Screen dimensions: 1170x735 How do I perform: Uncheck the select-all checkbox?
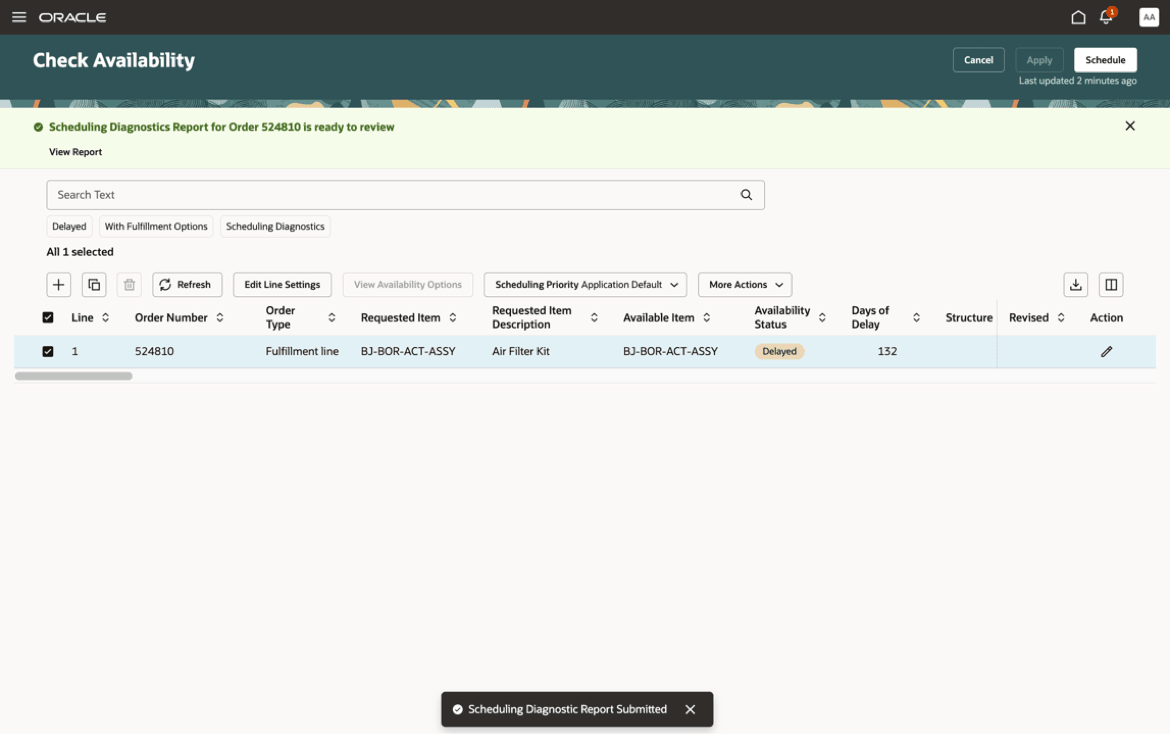tap(48, 317)
